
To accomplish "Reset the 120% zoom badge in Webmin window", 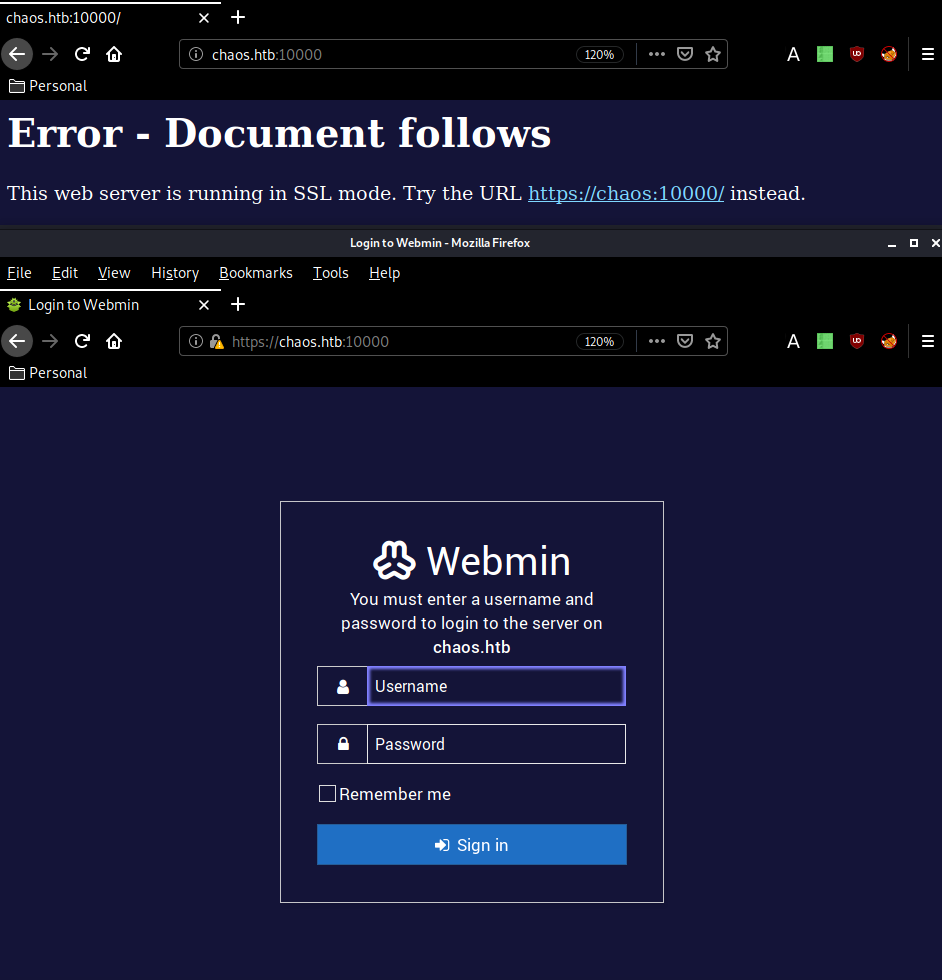I will [599, 341].
